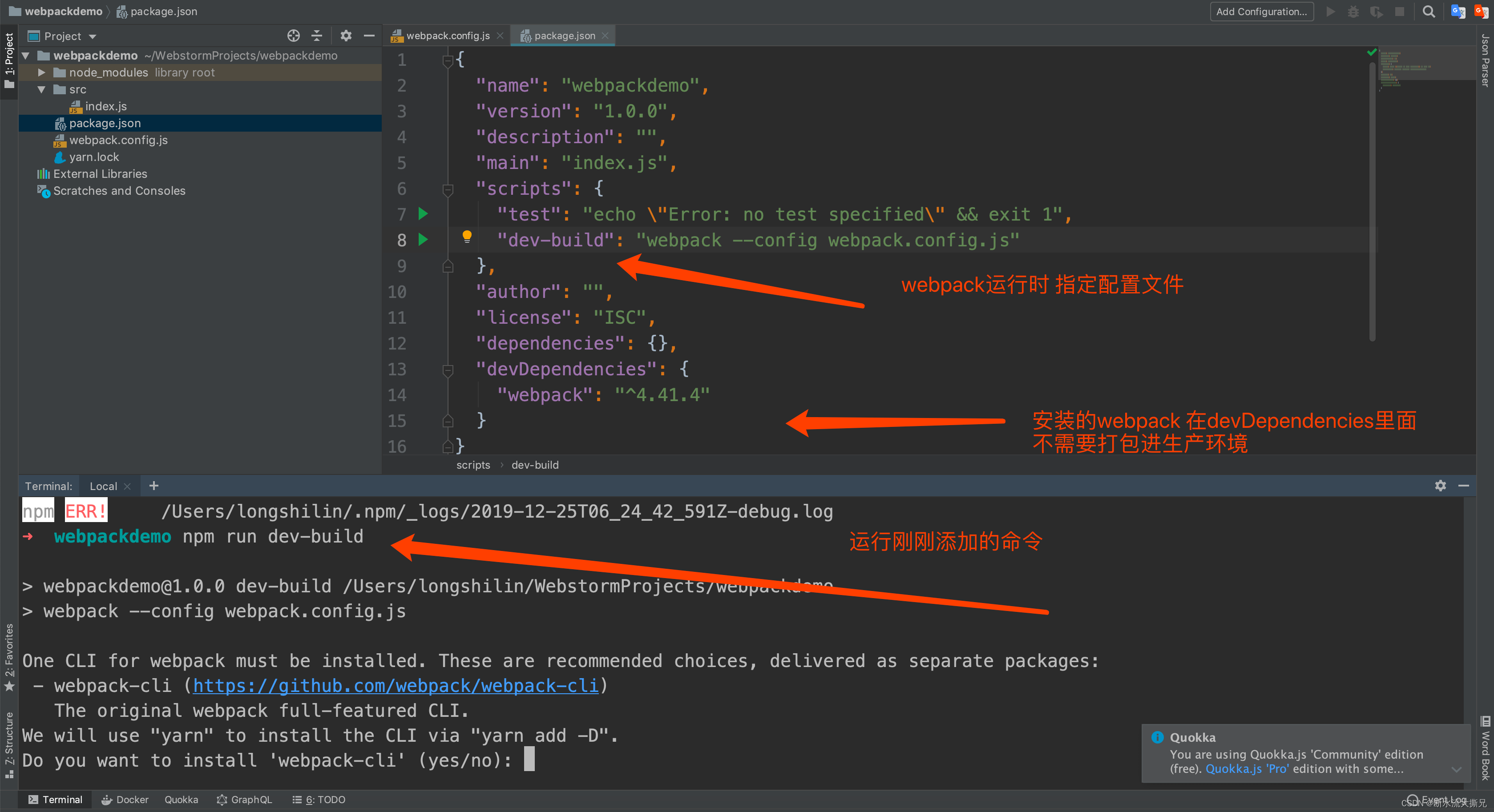Click the Stop square icon in toolbar
1494x812 pixels.
pos(1400,12)
